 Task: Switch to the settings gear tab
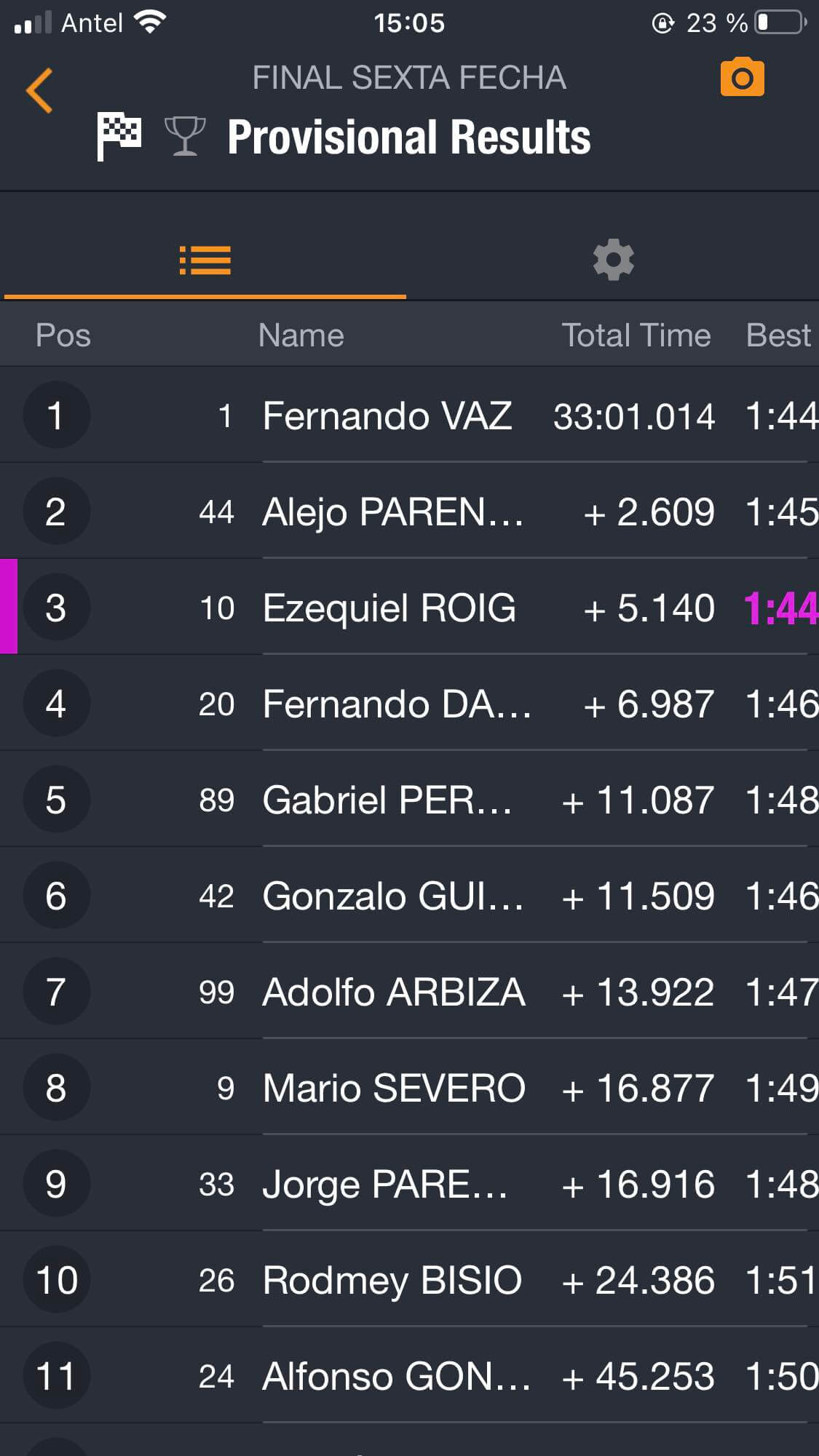613,260
